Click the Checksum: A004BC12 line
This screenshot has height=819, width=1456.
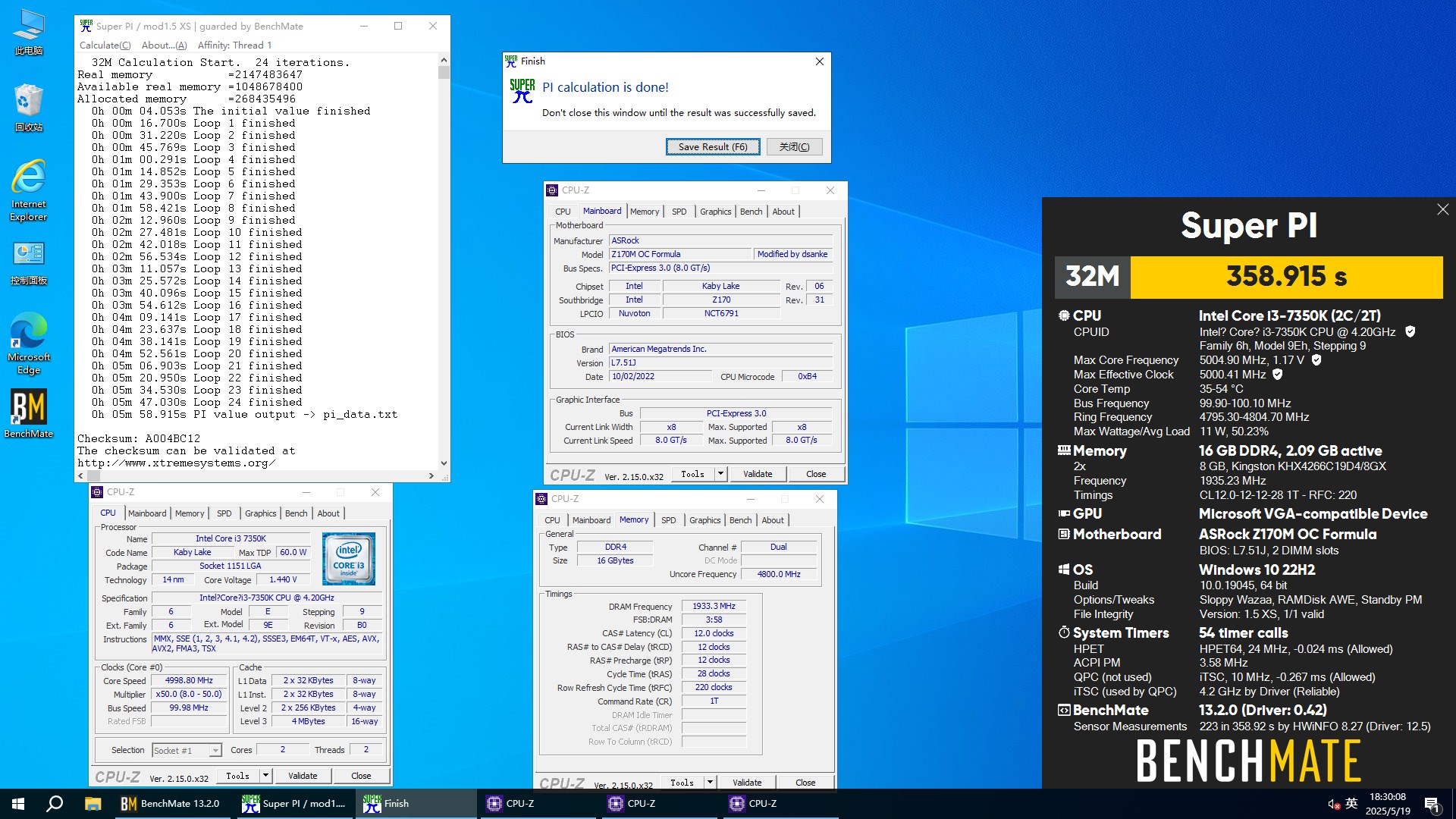pyautogui.click(x=139, y=438)
